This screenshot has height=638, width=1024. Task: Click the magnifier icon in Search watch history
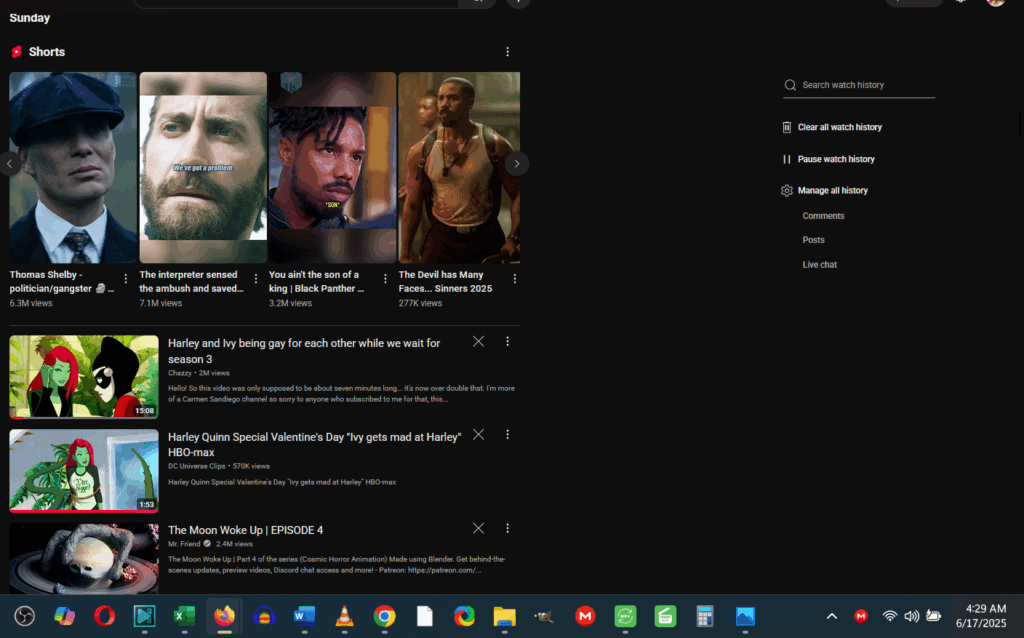point(790,85)
